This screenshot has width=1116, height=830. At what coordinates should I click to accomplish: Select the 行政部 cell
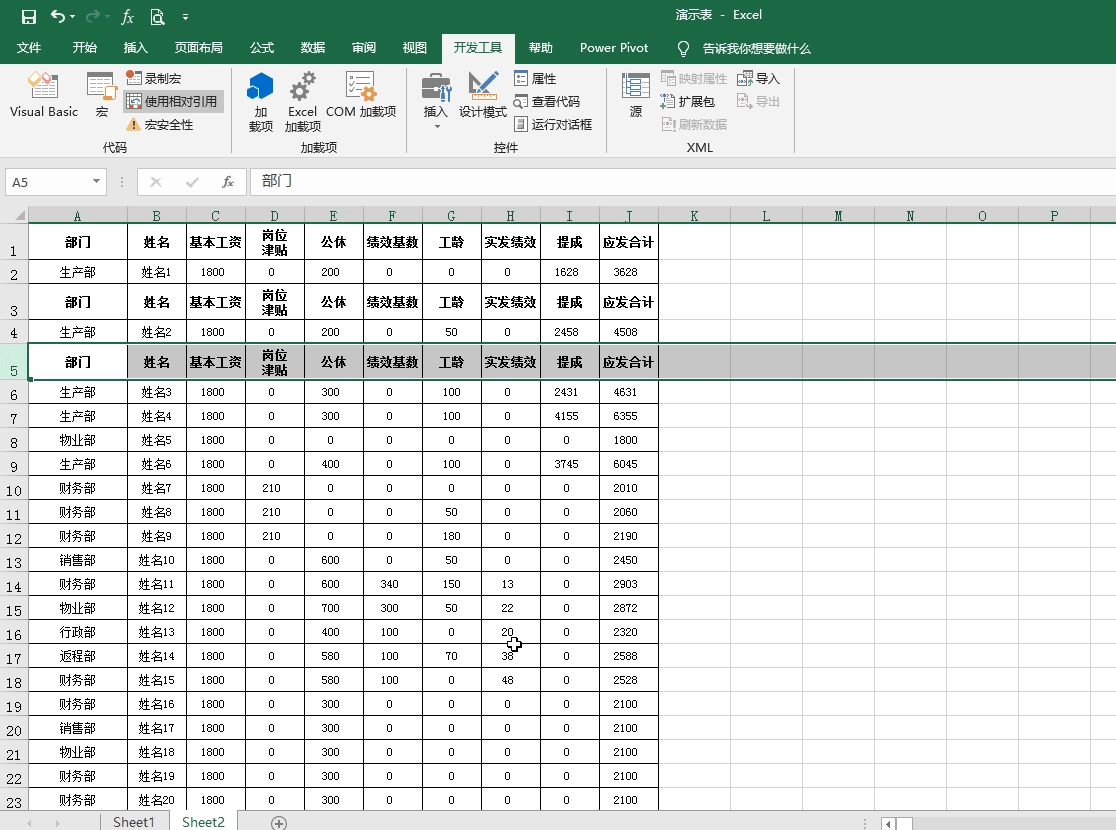78,632
